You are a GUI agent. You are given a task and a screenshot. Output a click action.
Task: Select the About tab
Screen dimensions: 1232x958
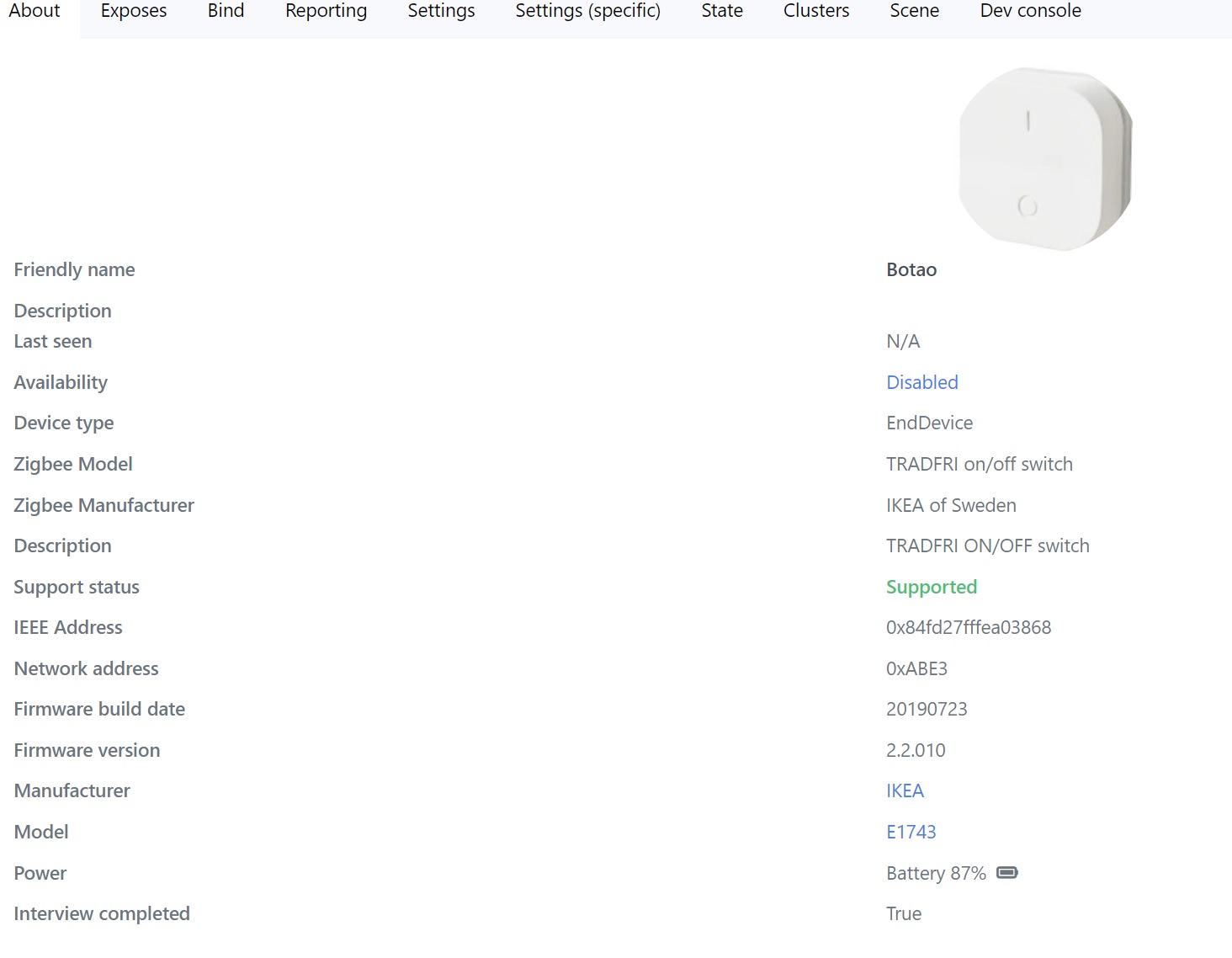(x=34, y=11)
